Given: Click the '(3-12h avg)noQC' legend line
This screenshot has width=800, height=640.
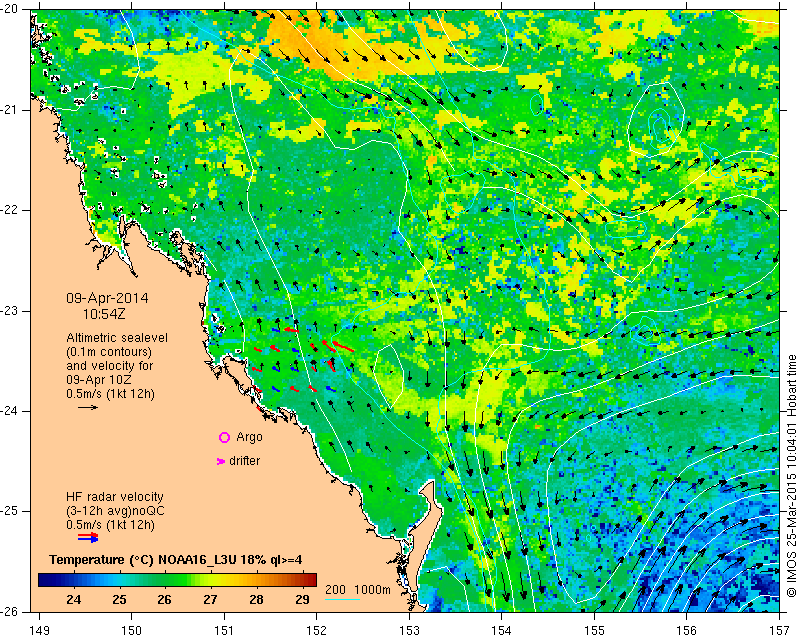Looking at the screenshot, I should [115, 511].
